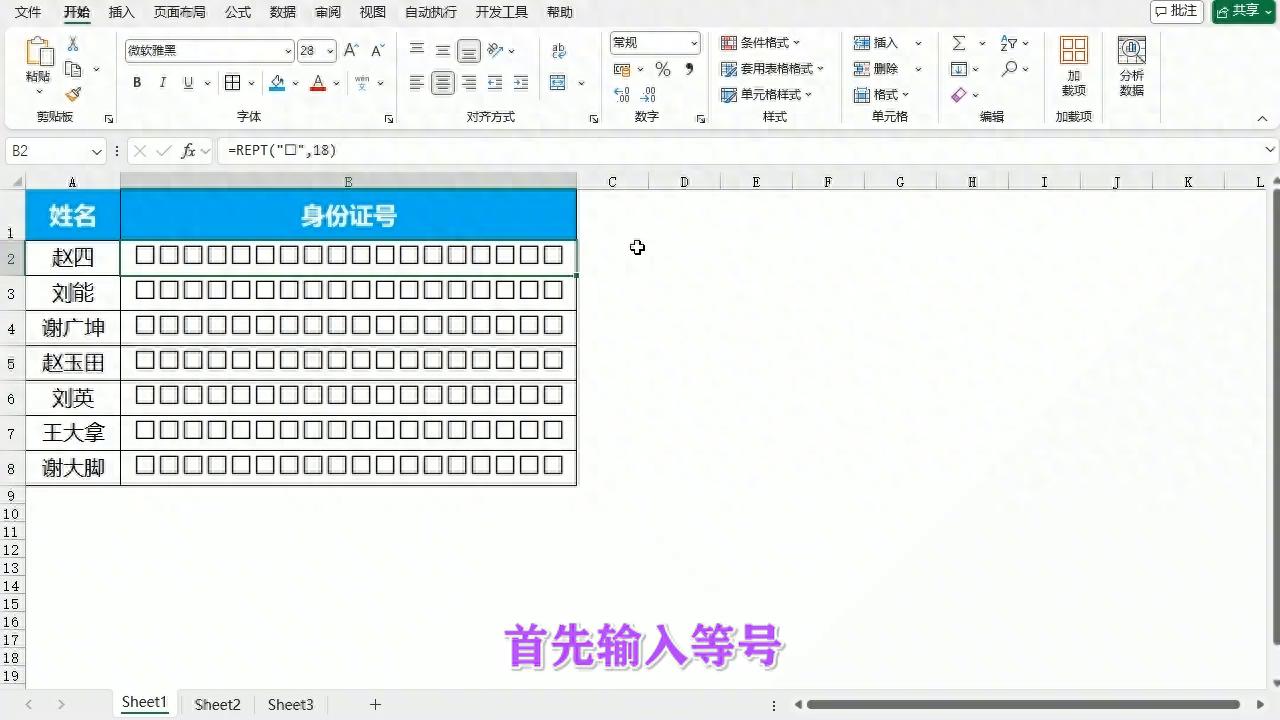Open the number format dropdown 常规

694,43
